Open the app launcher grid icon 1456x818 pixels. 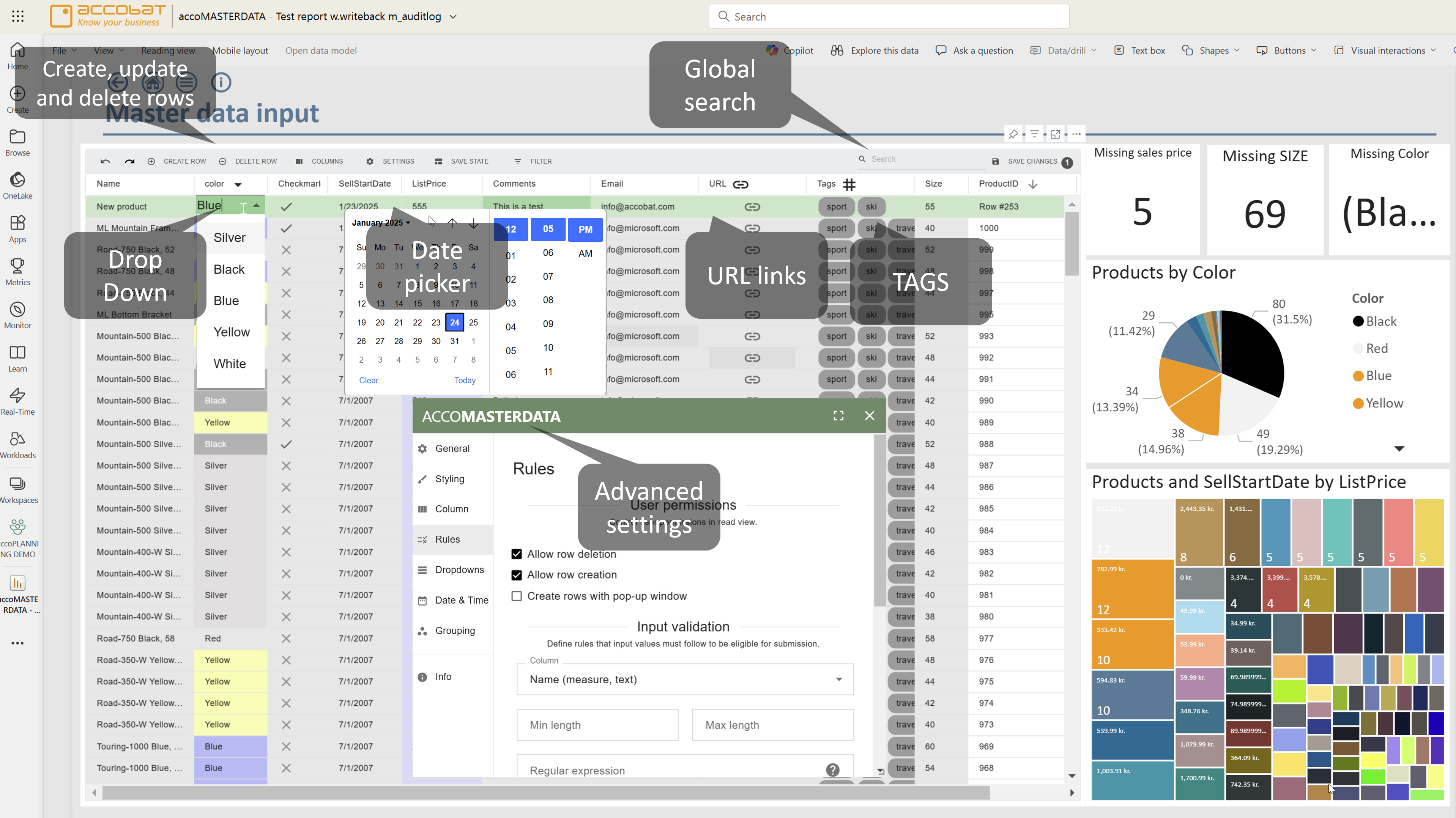click(x=17, y=16)
